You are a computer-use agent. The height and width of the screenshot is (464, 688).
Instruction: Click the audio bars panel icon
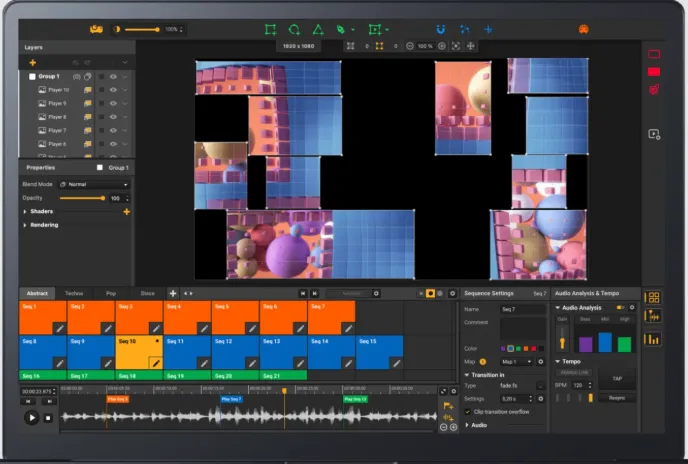653,339
